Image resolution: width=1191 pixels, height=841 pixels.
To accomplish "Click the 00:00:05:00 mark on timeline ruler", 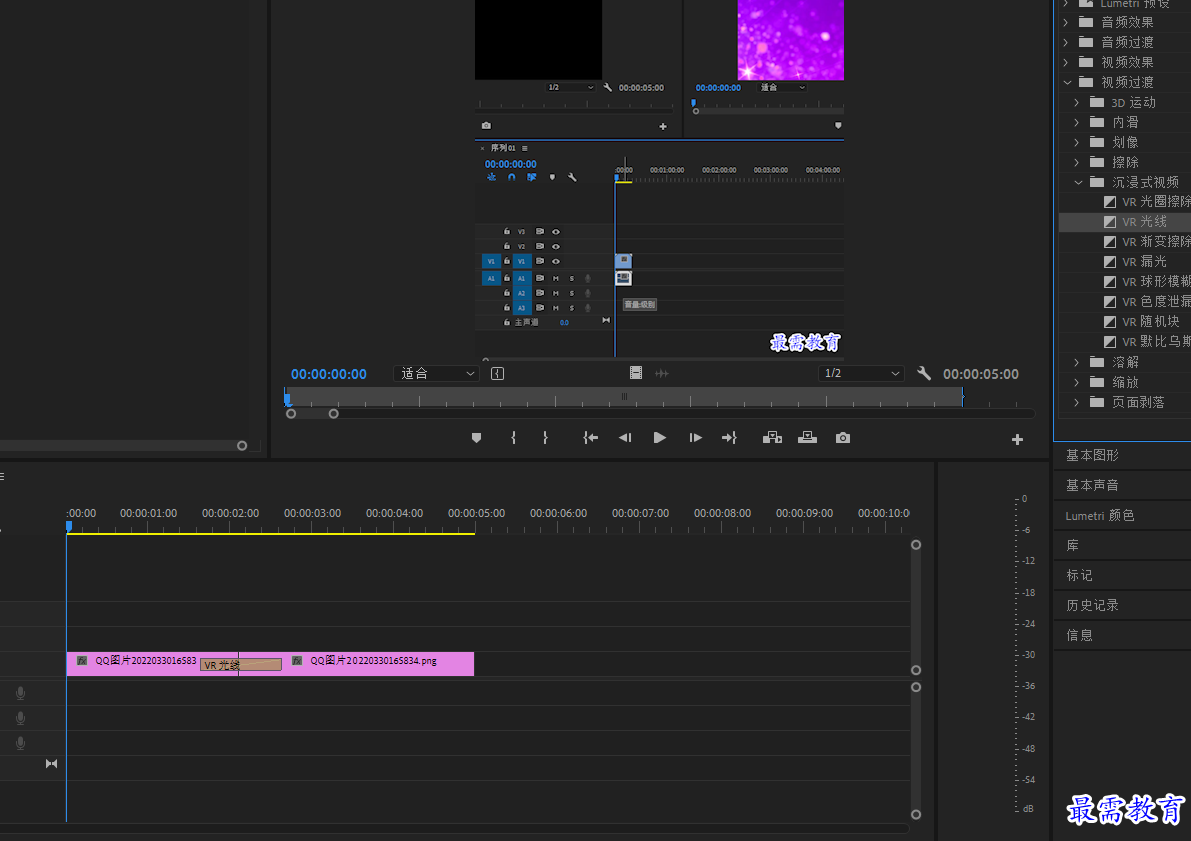I will [x=476, y=513].
